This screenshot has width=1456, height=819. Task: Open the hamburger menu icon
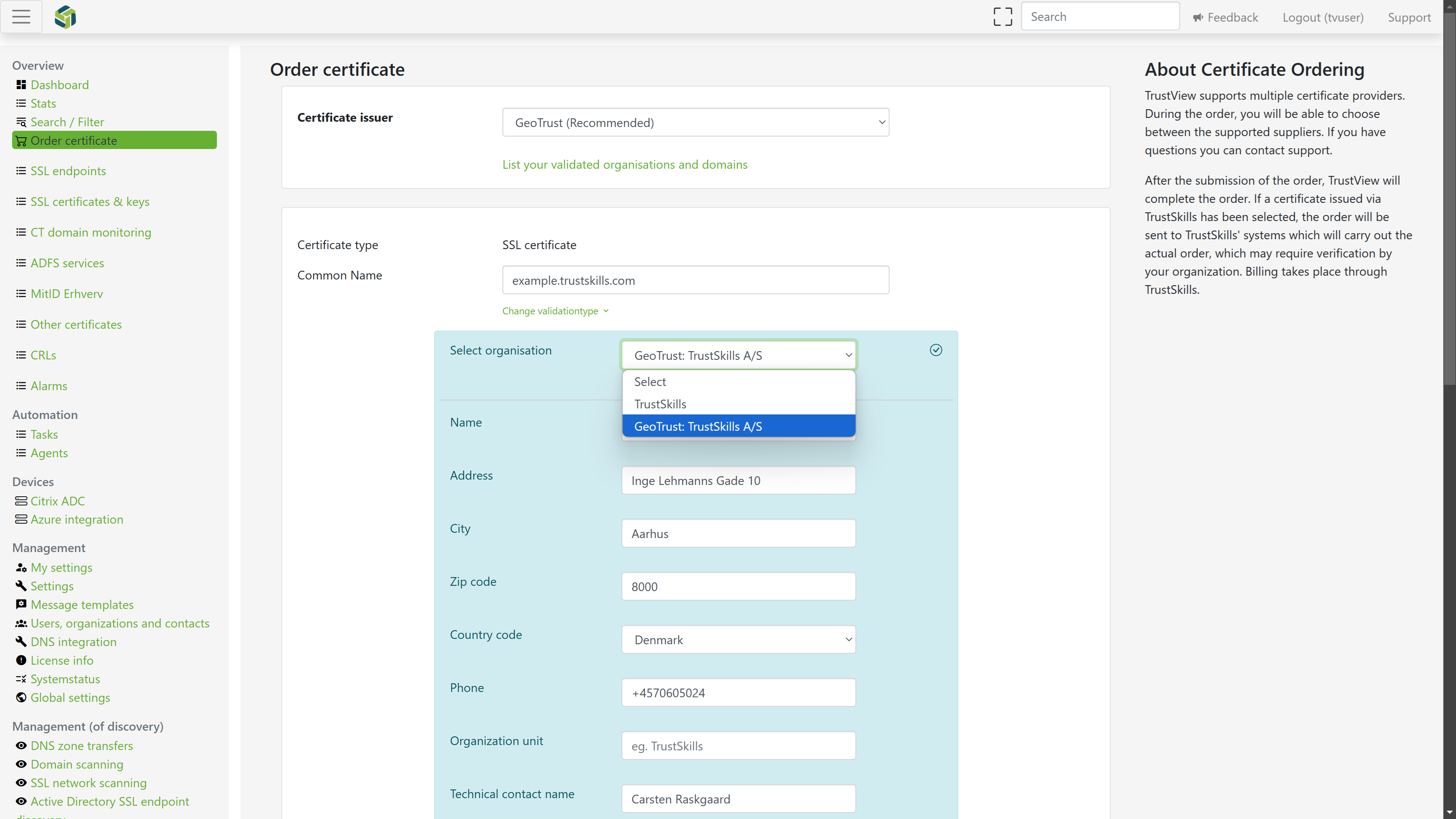click(21, 17)
